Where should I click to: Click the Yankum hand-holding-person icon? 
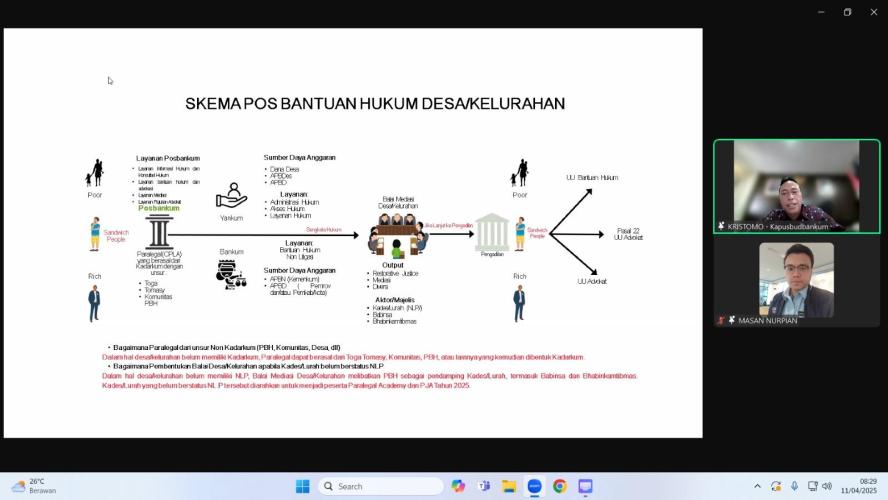[231, 196]
